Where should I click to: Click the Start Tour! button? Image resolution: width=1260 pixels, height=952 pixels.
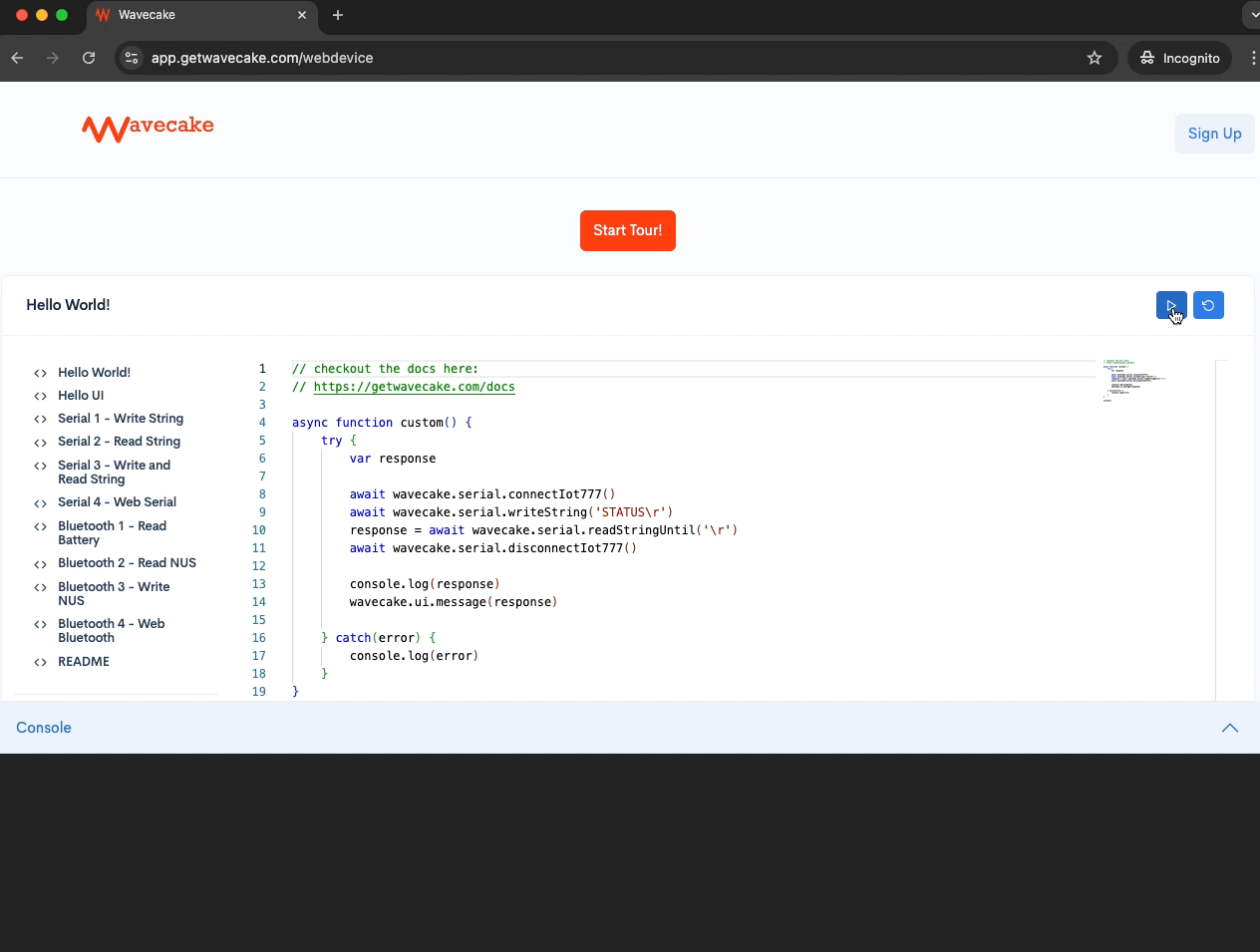pos(628,230)
